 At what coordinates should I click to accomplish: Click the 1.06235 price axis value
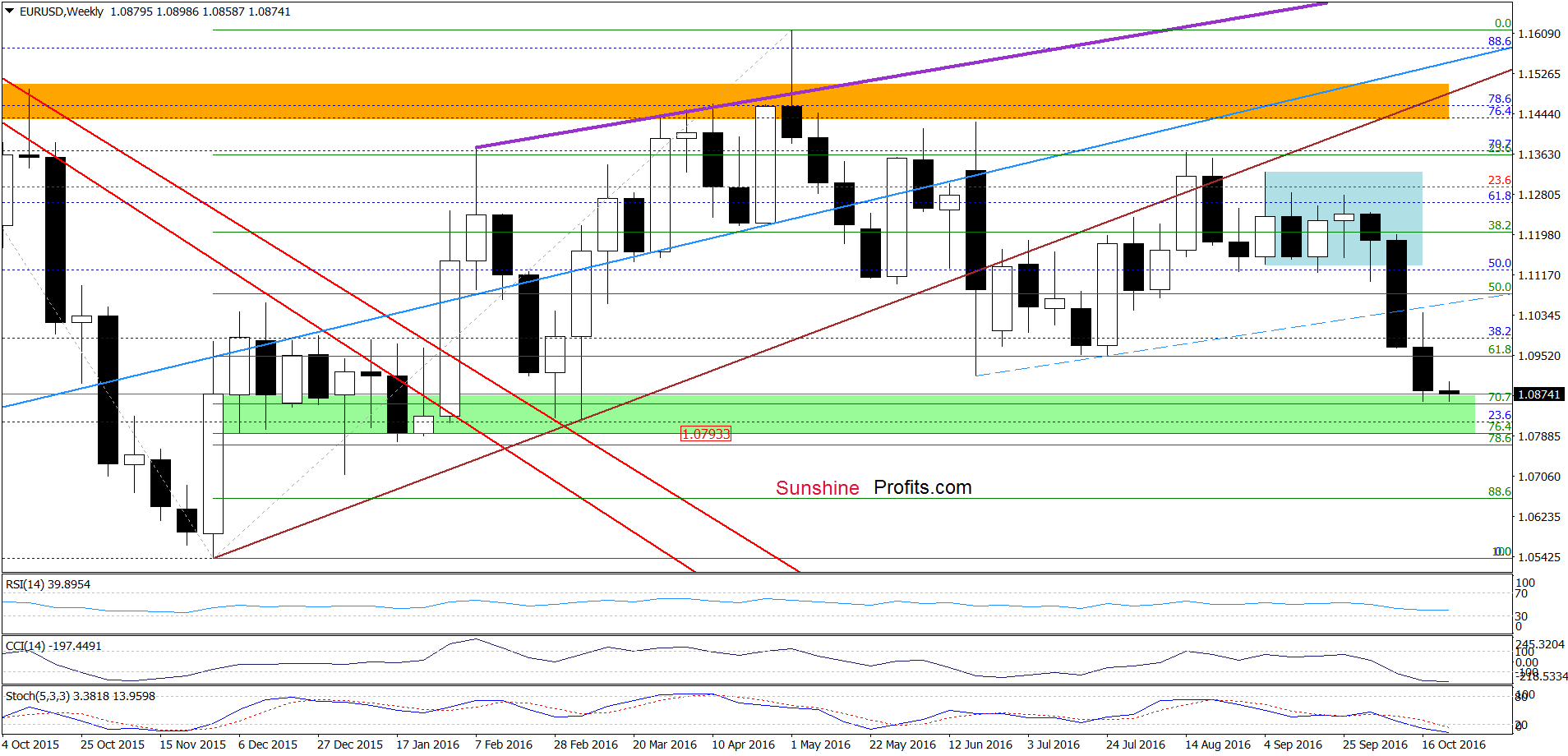[1538, 517]
